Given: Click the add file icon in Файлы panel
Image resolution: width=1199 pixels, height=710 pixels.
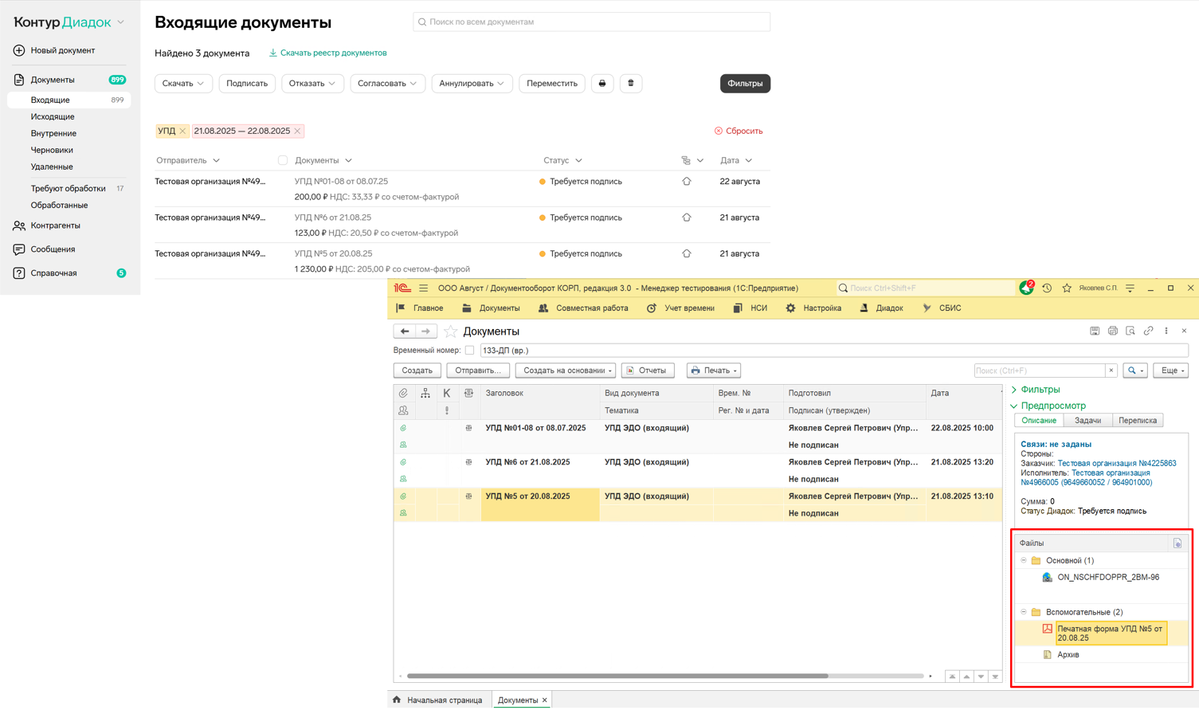Looking at the screenshot, I should pos(1177,543).
